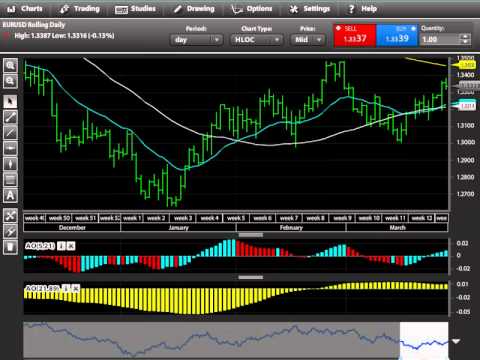The image size is (480, 360).
Task: Pick the horizontal line tool
Action: coord(10,148)
